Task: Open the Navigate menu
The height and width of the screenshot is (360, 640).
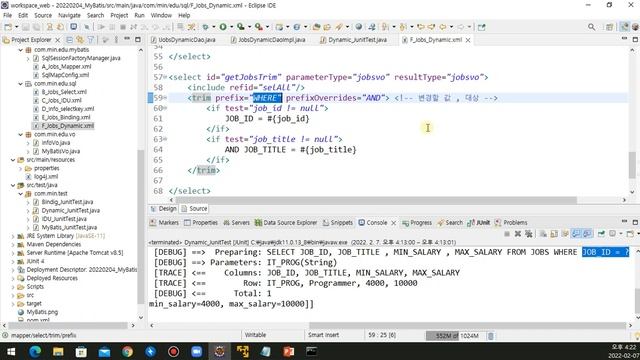Action: pos(69,15)
